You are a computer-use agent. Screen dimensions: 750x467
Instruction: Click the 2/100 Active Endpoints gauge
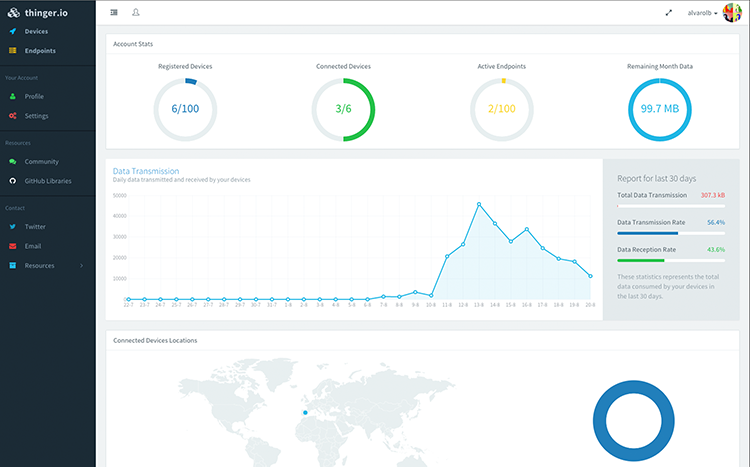click(502, 110)
